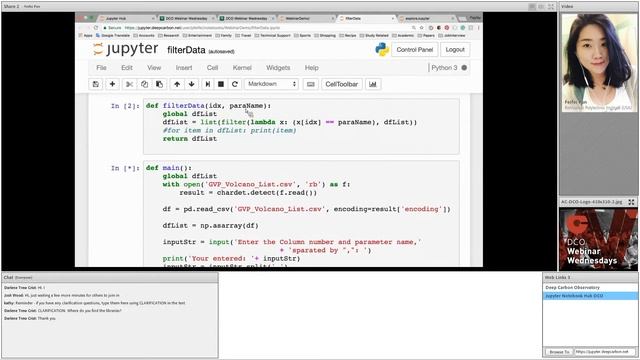
Task: Click the filterData notebook title
Action: pos(186,50)
